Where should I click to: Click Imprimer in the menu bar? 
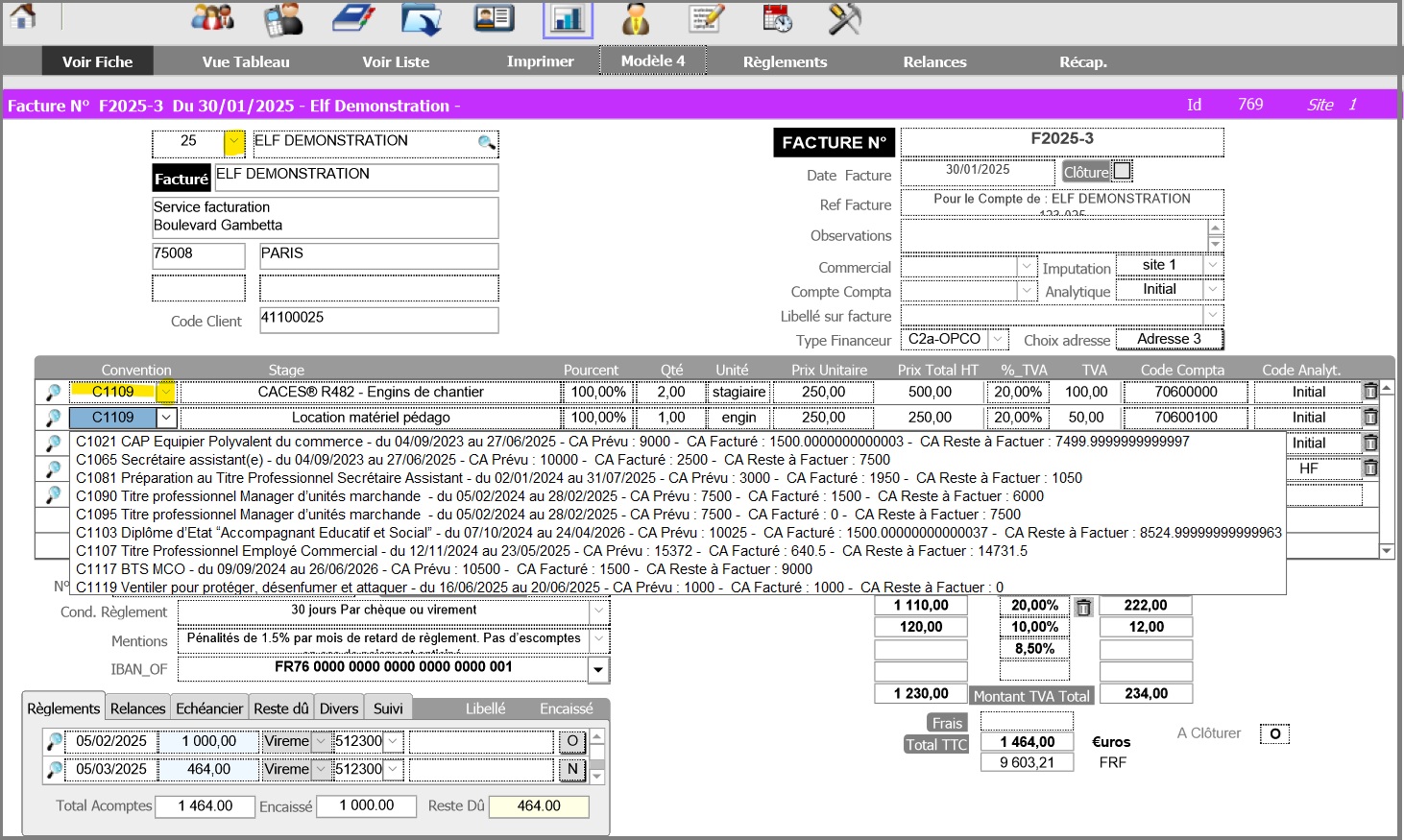pyautogui.click(x=541, y=61)
